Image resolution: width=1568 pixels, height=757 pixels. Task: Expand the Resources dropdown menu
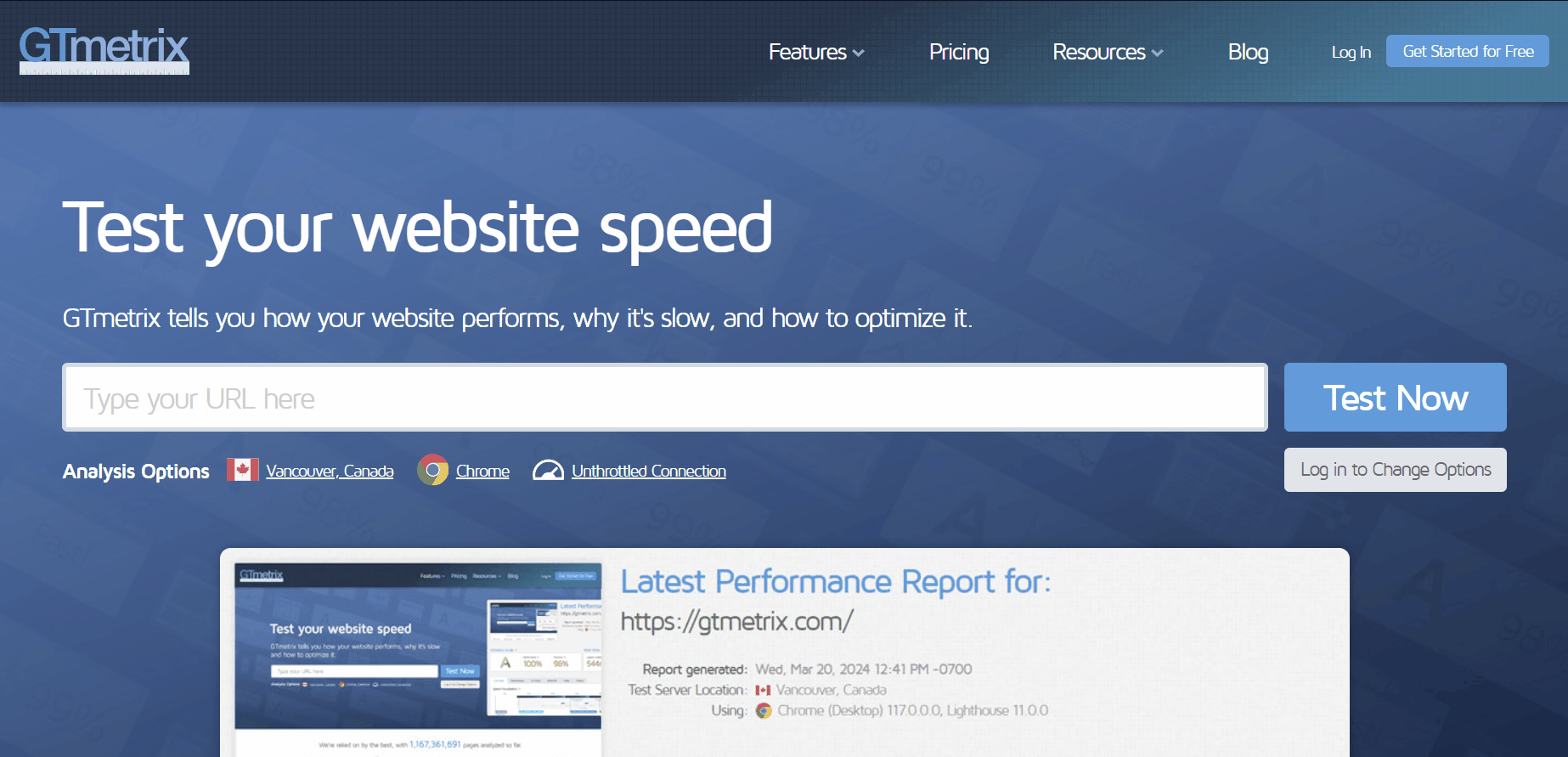[1107, 52]
